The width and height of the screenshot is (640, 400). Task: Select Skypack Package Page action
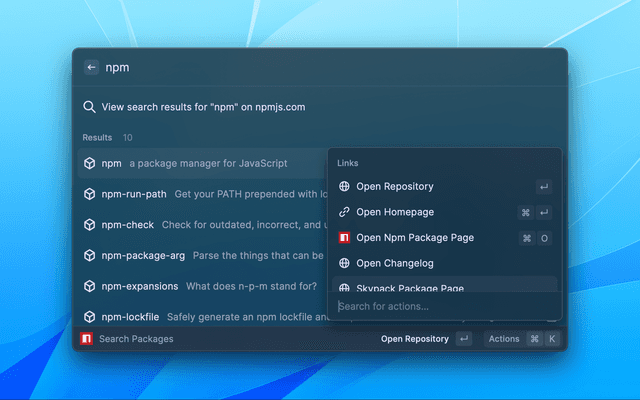pos(409,287)
